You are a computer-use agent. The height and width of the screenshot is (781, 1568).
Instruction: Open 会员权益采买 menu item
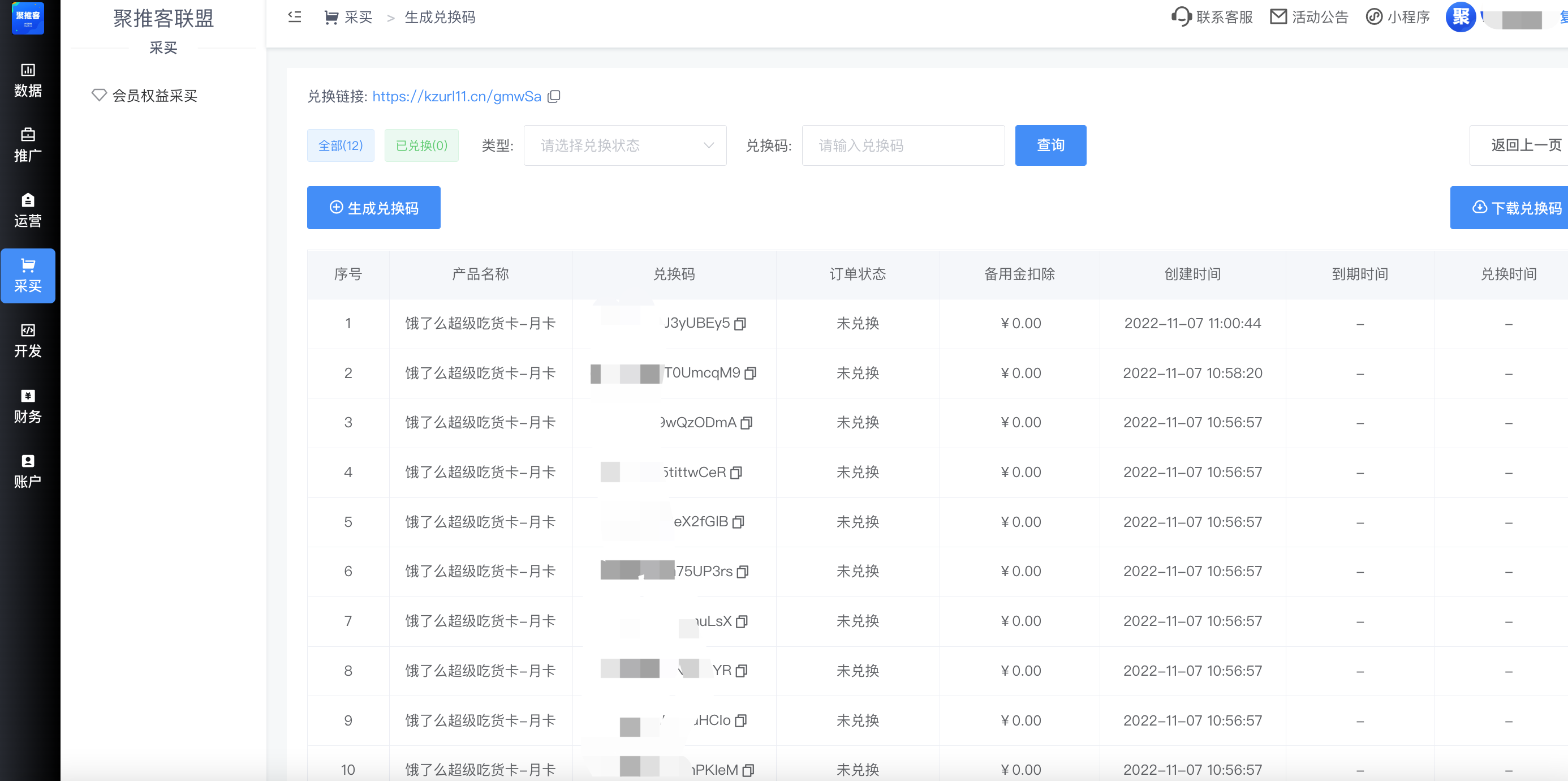pos(154,96)
